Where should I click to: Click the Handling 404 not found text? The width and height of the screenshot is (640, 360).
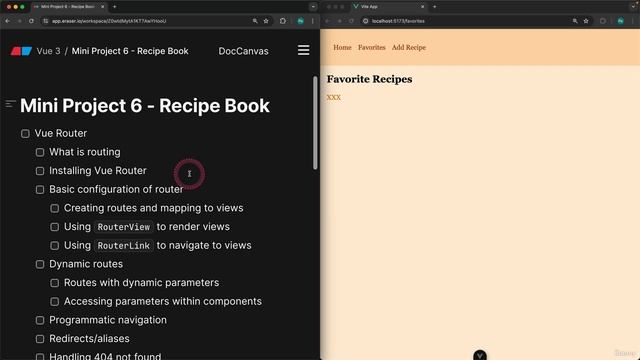tap(105, 356)
